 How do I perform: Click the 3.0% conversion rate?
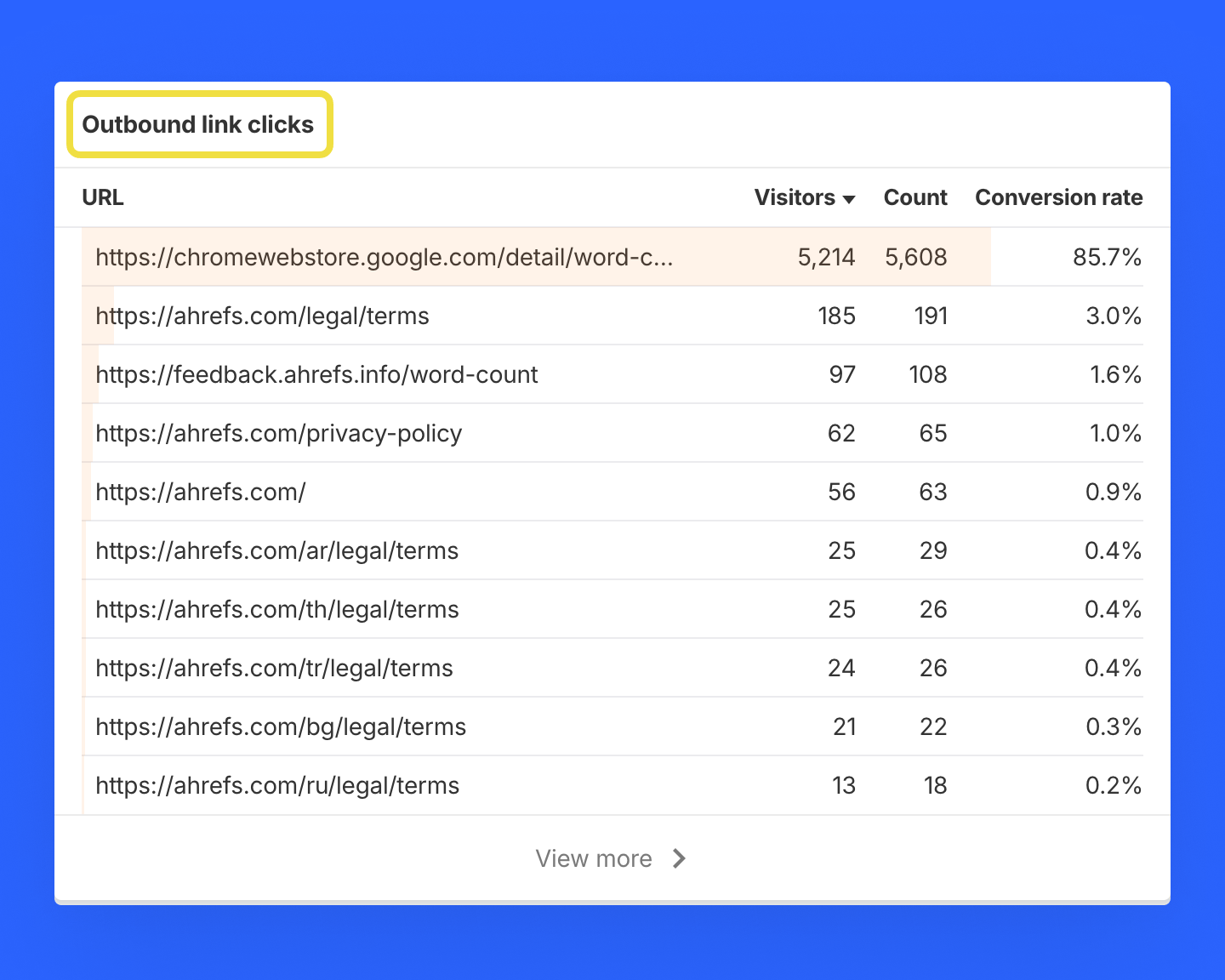coord(1114,316)
